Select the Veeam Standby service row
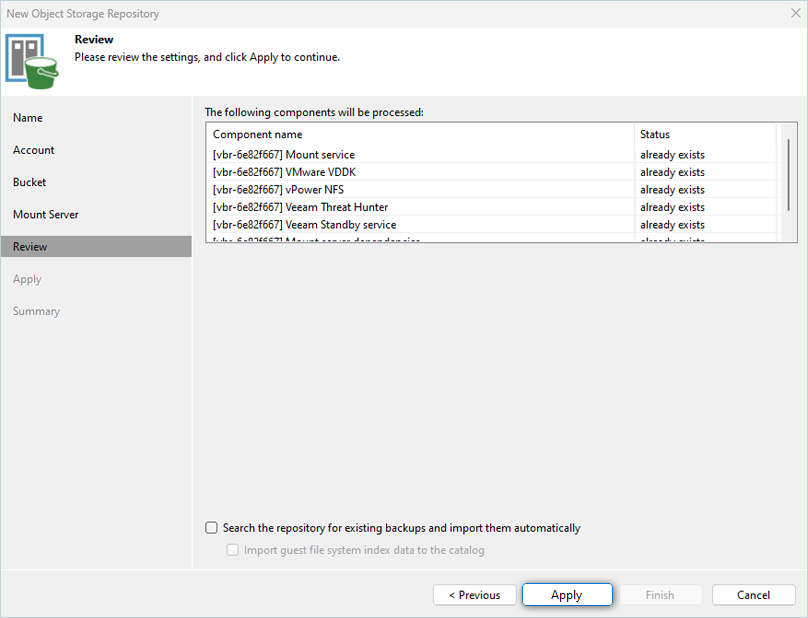The image size is (808, 618). pyautogui.click(x=304, y=225)
